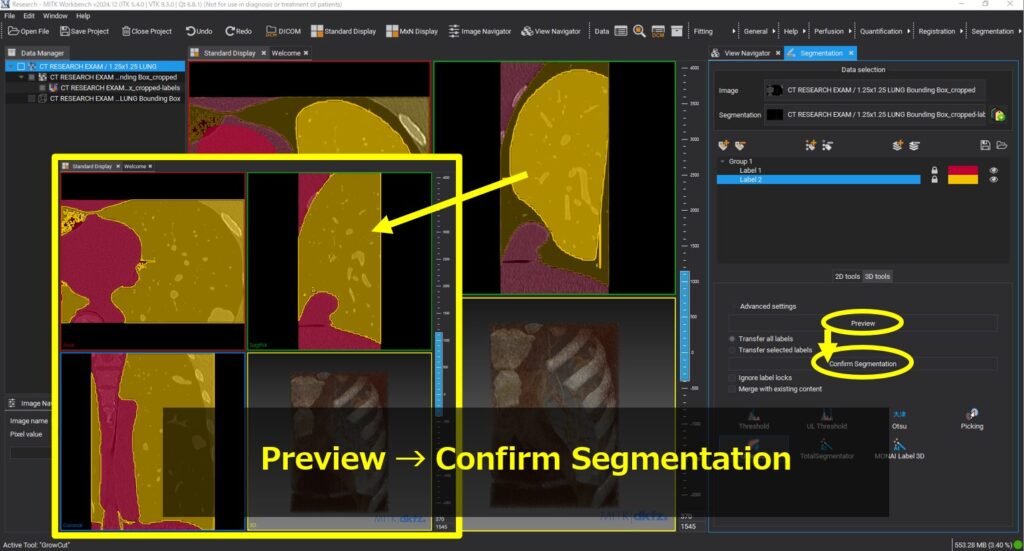
Task: Enable Ignore label locks checkbox
Action: [732, 377]
